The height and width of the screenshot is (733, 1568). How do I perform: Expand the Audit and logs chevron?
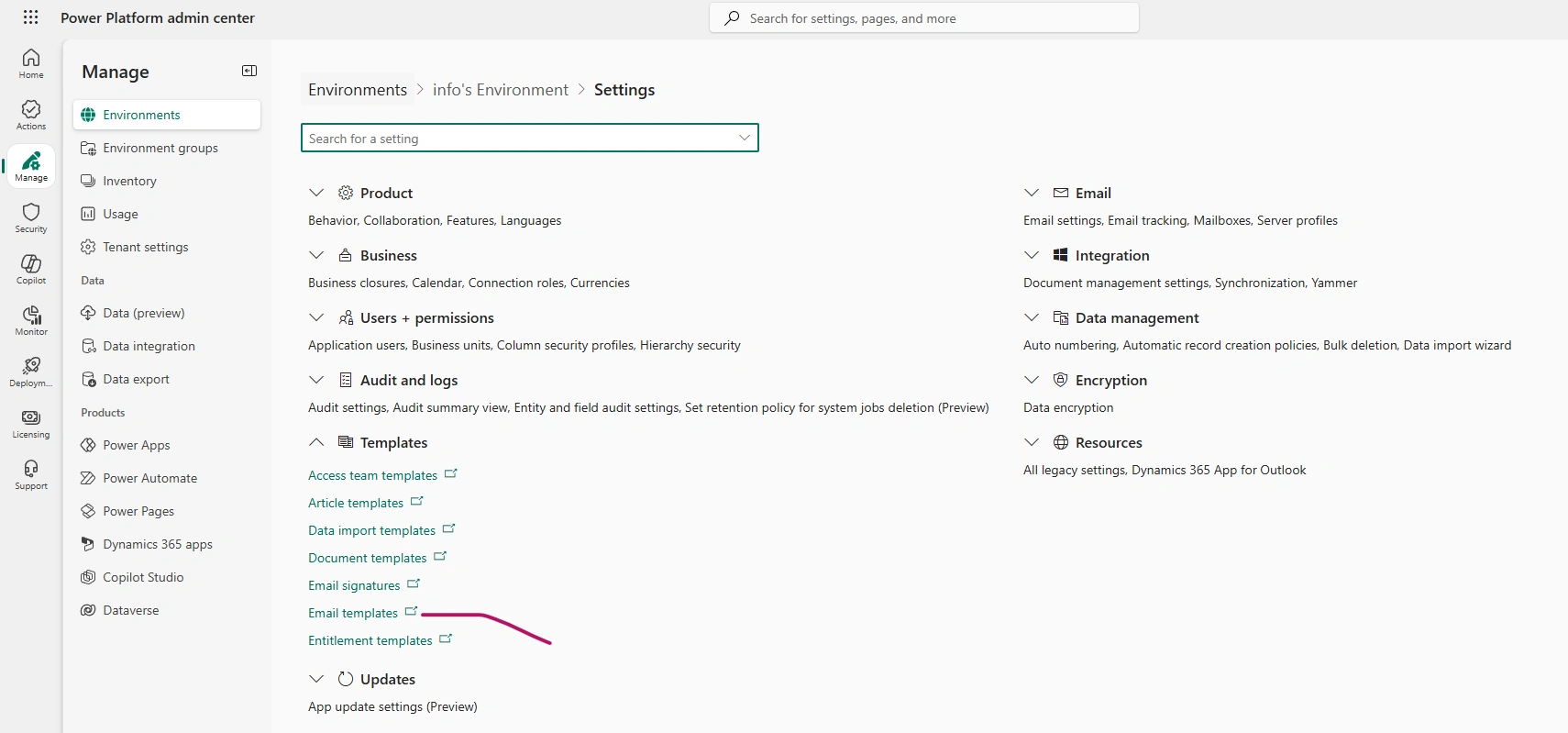pos(316,380)
